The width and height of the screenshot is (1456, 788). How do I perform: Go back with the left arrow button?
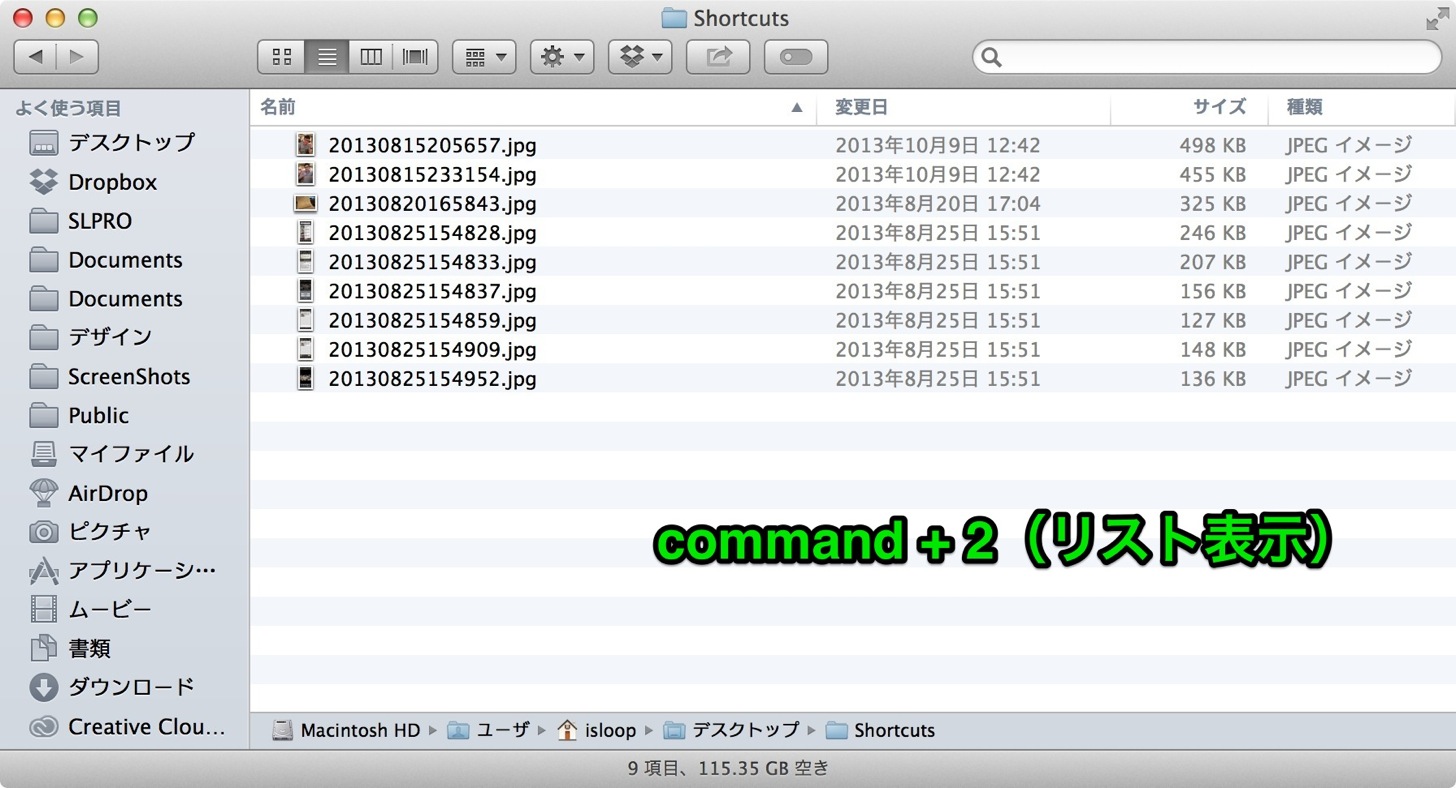35,57
